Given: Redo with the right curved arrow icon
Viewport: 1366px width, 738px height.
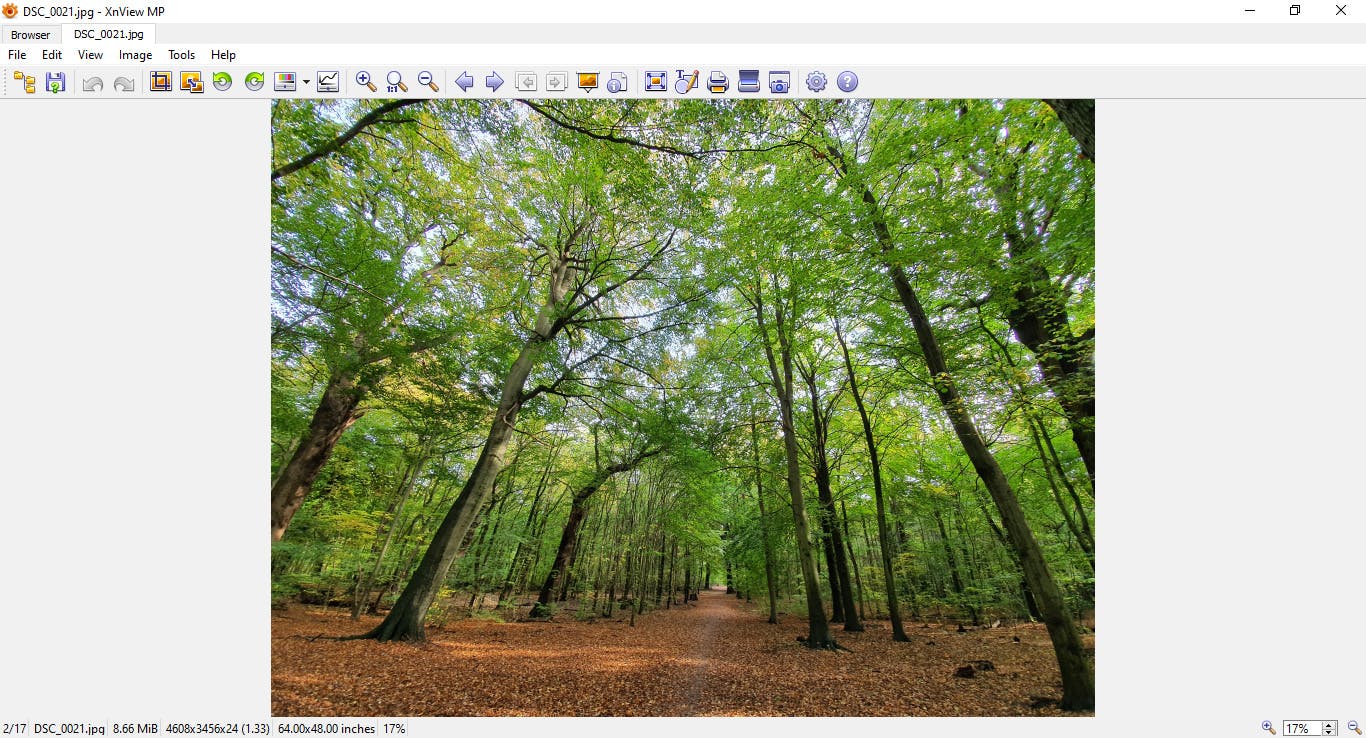Looking at the screenshot, I should pos(124,83).
